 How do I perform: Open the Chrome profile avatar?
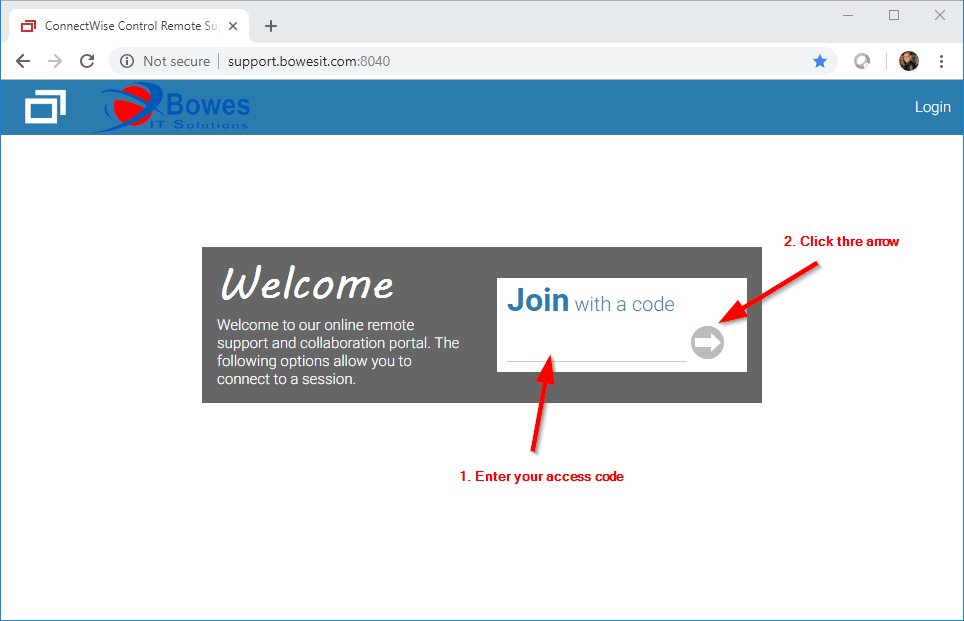coord(909,61)
